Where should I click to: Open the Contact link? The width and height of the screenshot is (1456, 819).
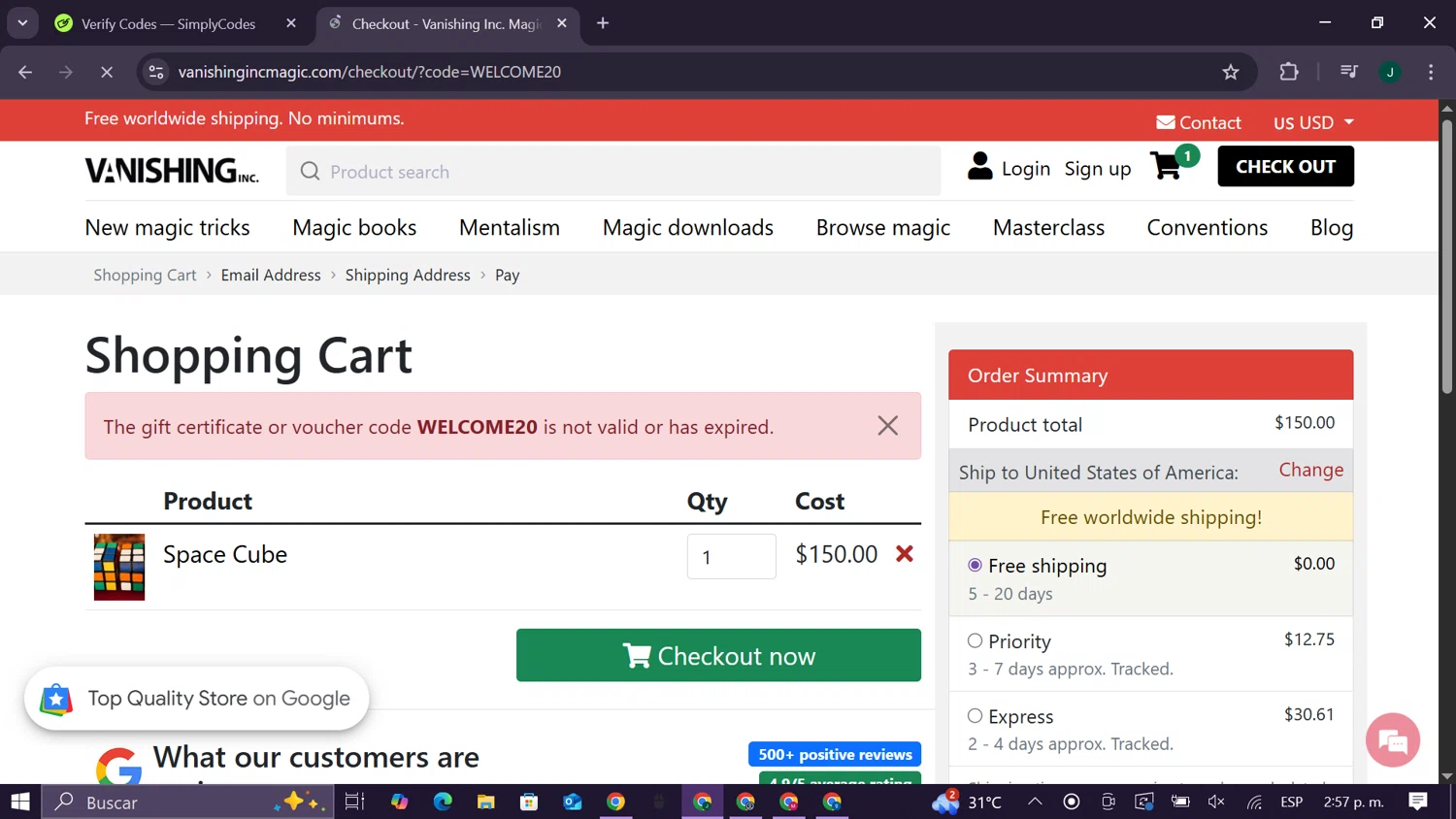(1199, 122)
